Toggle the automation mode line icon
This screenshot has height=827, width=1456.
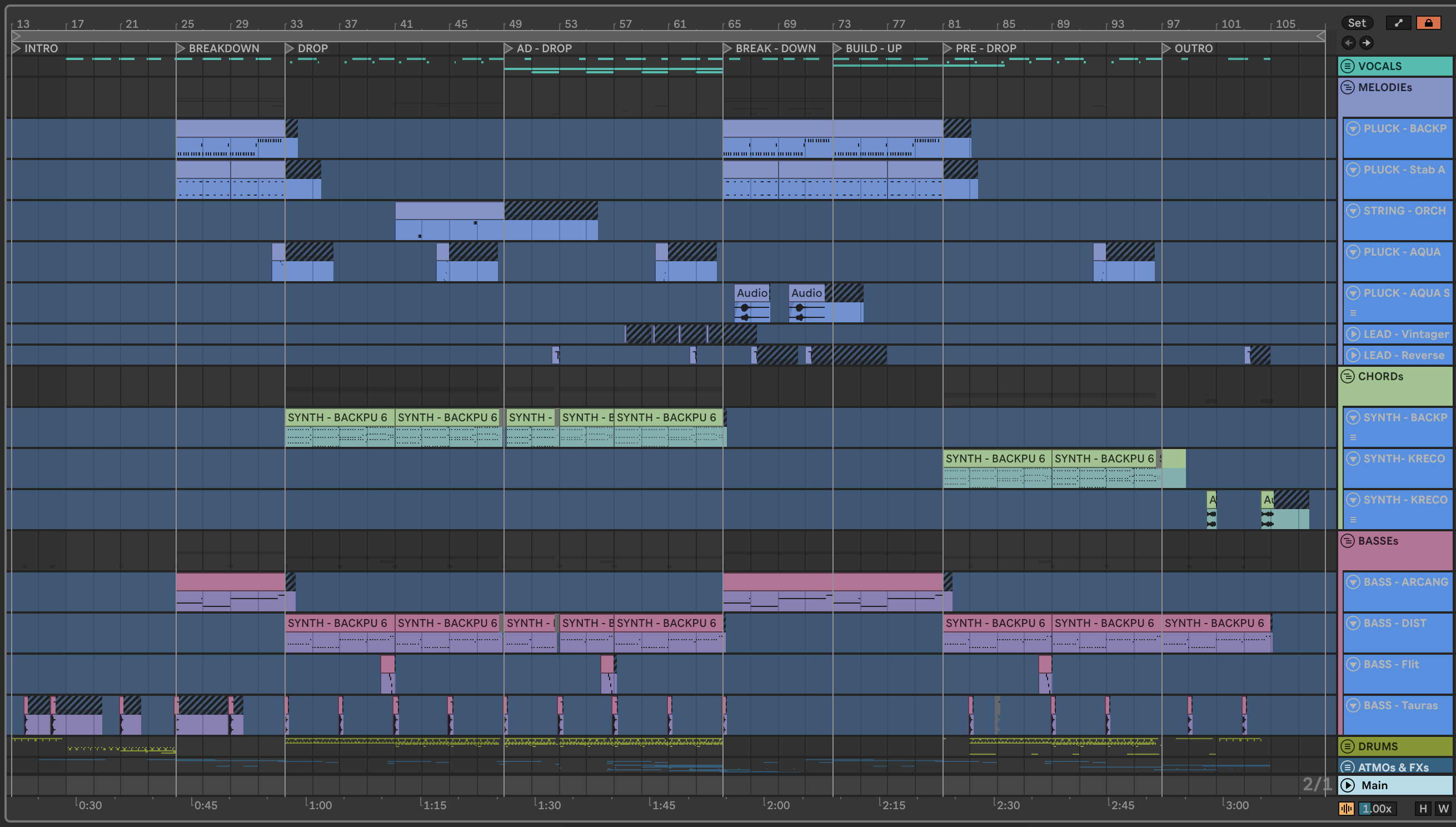[x=1398, y=23]
